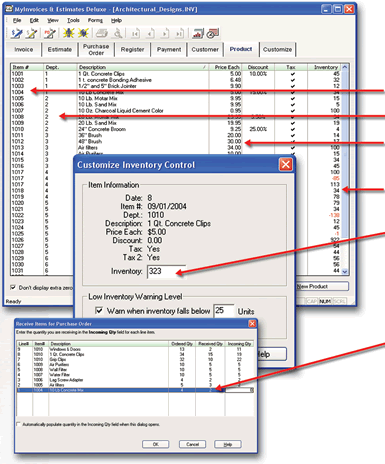Go to the first record icon

click(135, 33)
